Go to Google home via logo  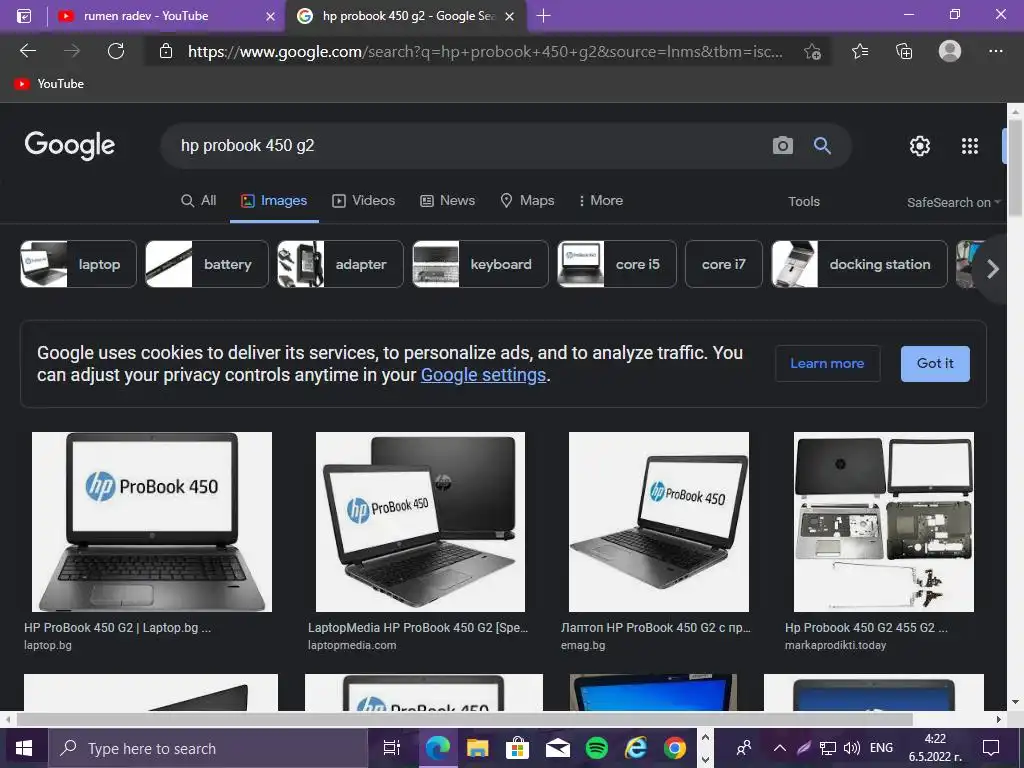[70, 145]
